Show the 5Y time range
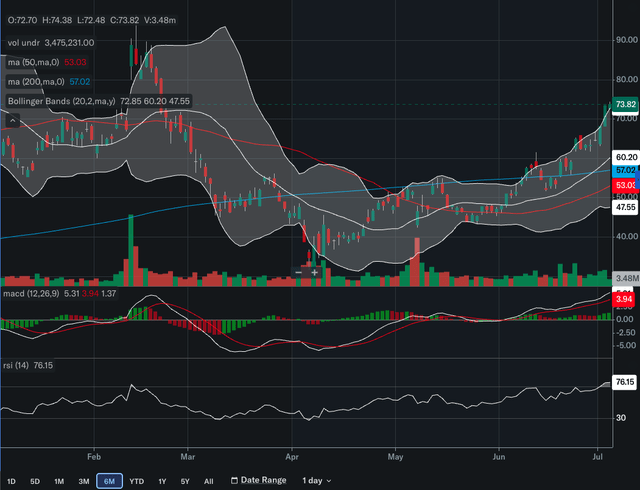 (185, 480)
